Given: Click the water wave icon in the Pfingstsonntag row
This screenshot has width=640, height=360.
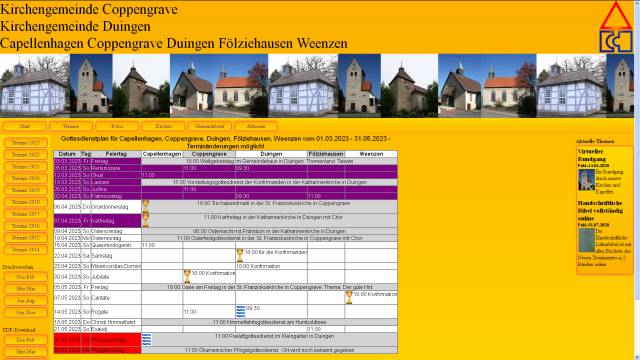Looking at the screenshot, I should (147, 340).
